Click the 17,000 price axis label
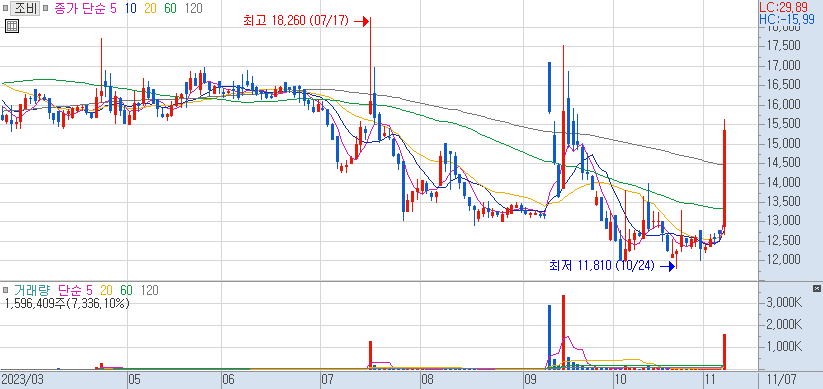The image size is (823, 389). 785,65
